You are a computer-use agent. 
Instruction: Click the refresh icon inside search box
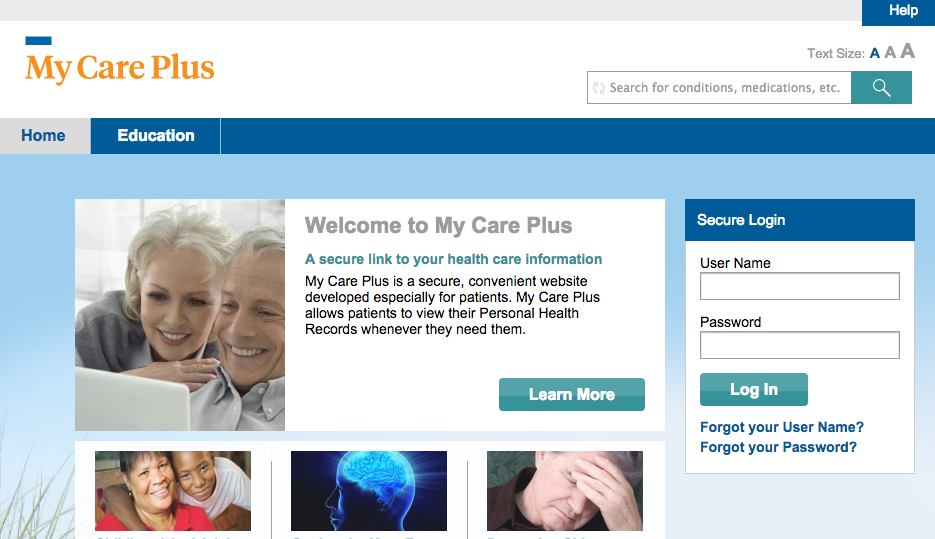[x=599, y=88]
